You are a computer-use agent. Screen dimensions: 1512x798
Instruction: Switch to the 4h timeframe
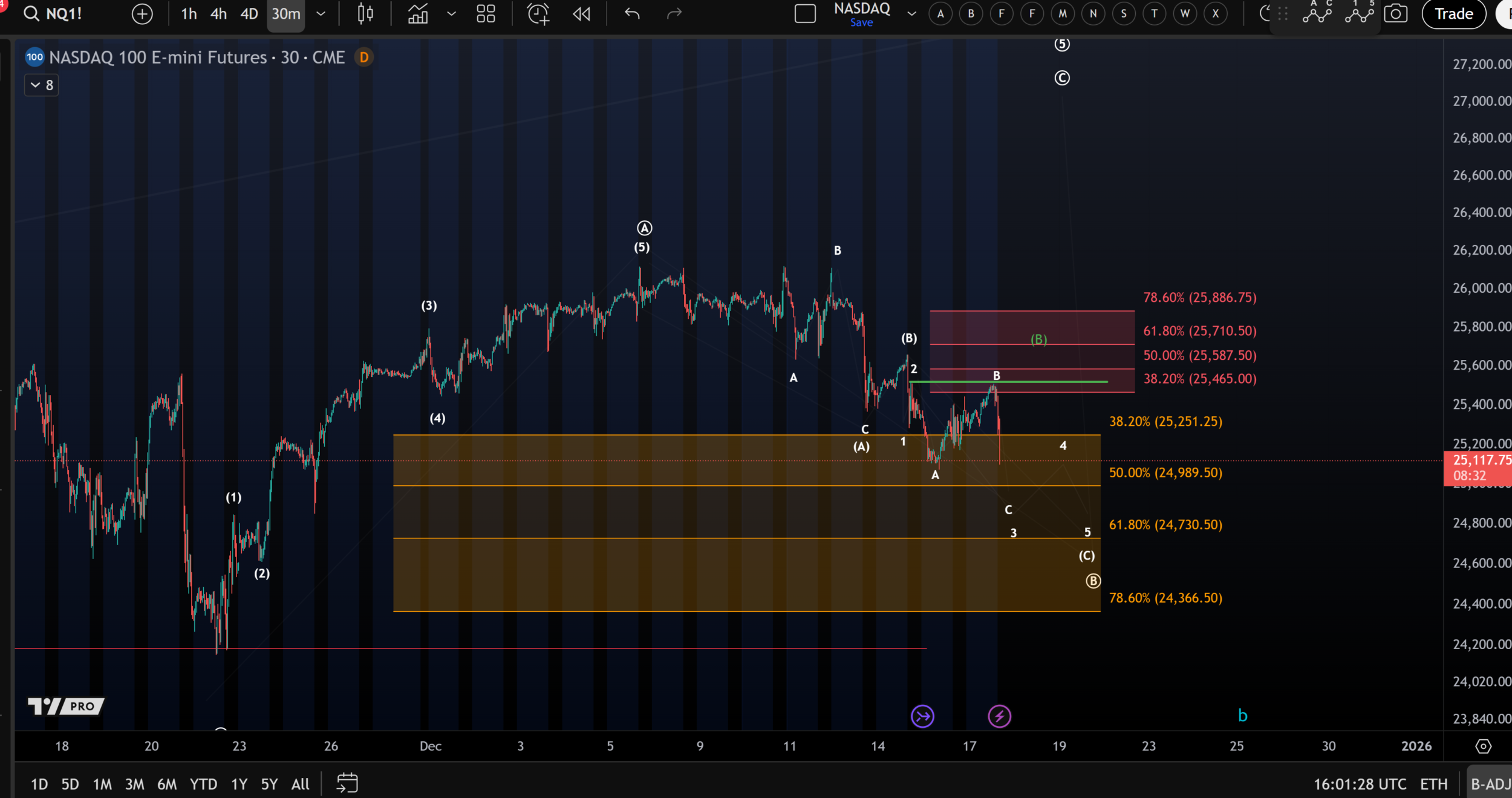tap(218, 13)
